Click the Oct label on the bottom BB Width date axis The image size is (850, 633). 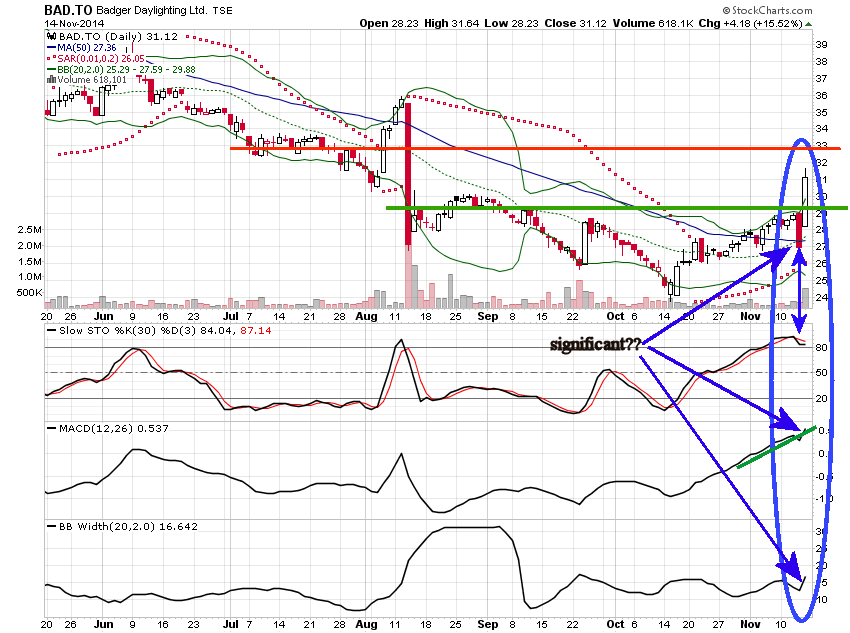(x=615, y=624)
